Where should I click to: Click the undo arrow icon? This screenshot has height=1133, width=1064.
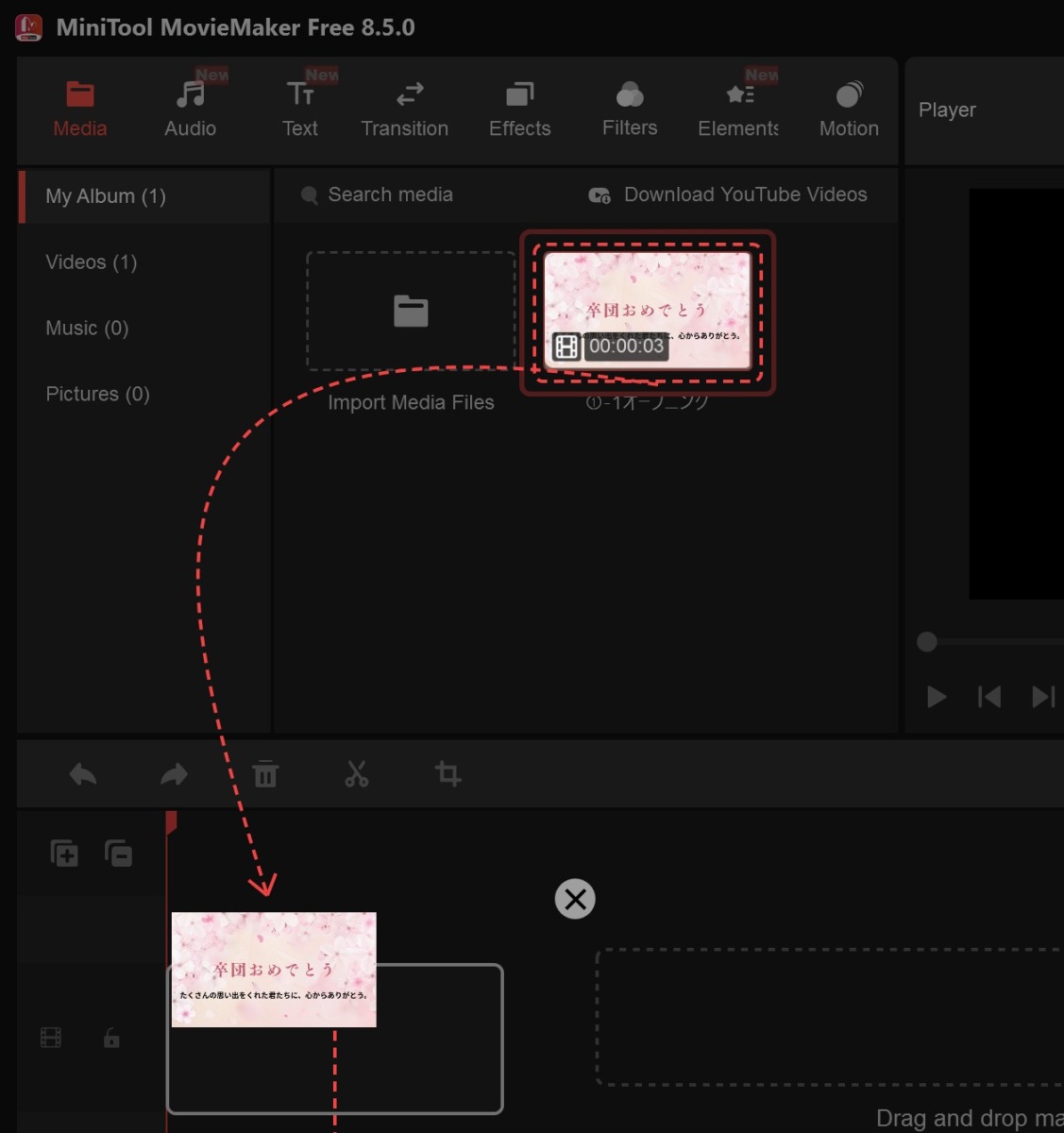[83, 775]
